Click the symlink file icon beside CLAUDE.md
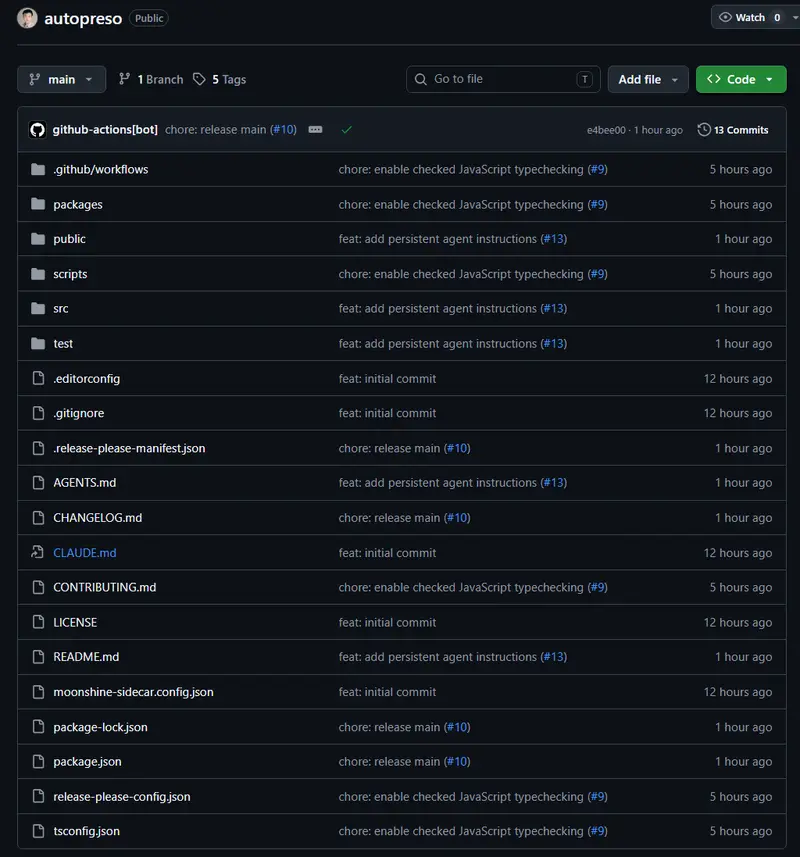 (38, 553)
